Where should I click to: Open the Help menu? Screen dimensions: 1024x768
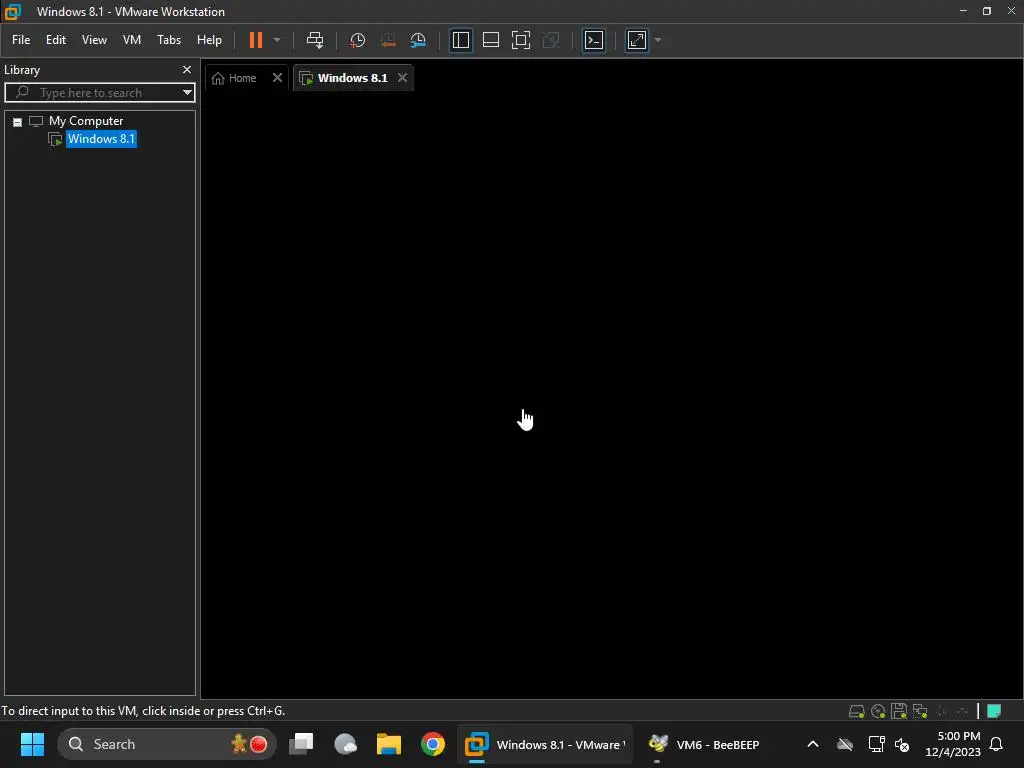coord(209,40)
